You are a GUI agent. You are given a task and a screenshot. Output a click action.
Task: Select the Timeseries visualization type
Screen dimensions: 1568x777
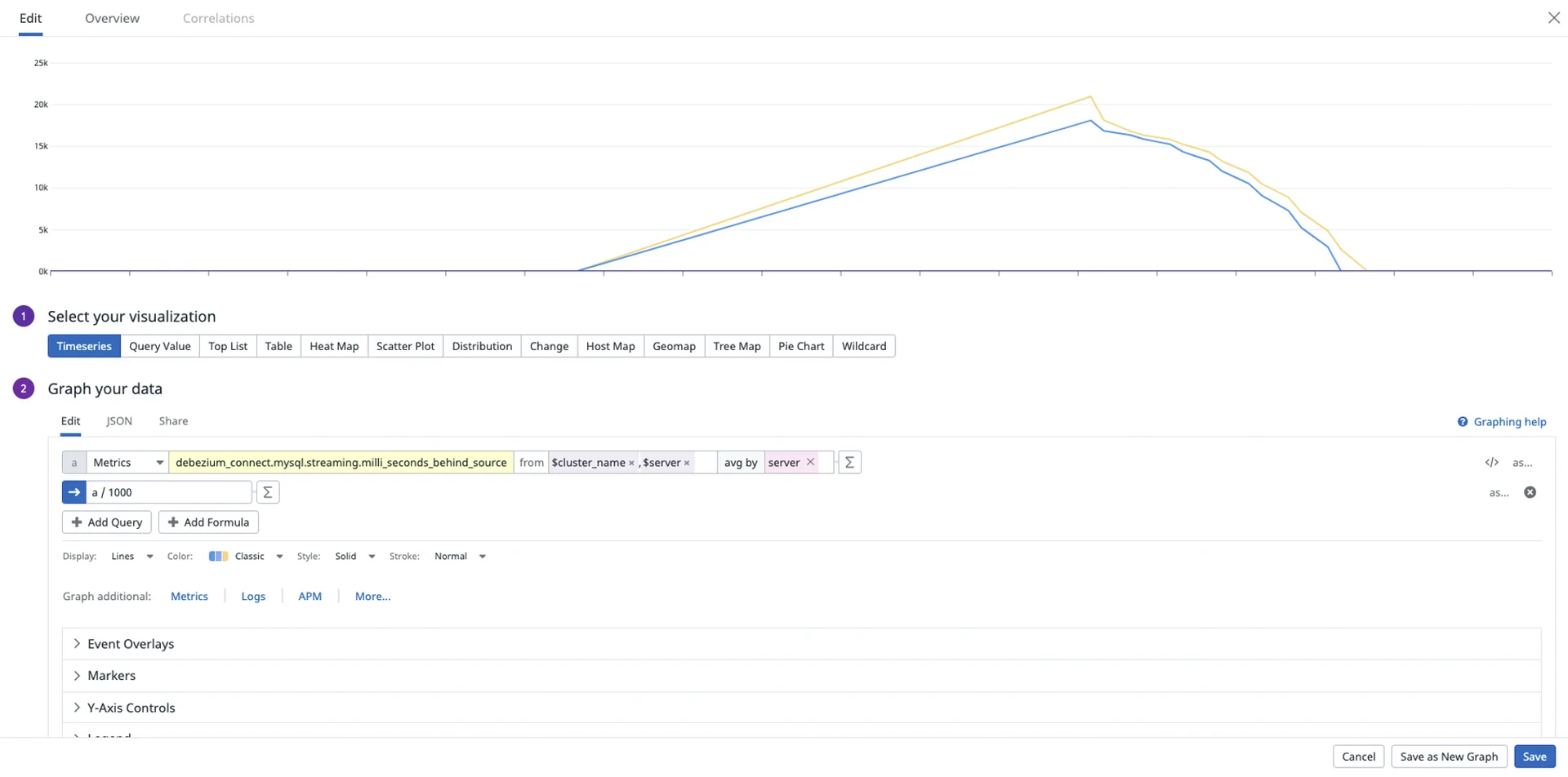coord(84,346)
